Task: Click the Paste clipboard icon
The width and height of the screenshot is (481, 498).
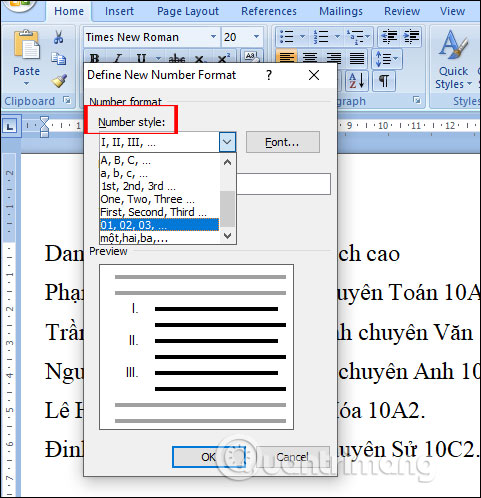Action: tap(26, 46)
